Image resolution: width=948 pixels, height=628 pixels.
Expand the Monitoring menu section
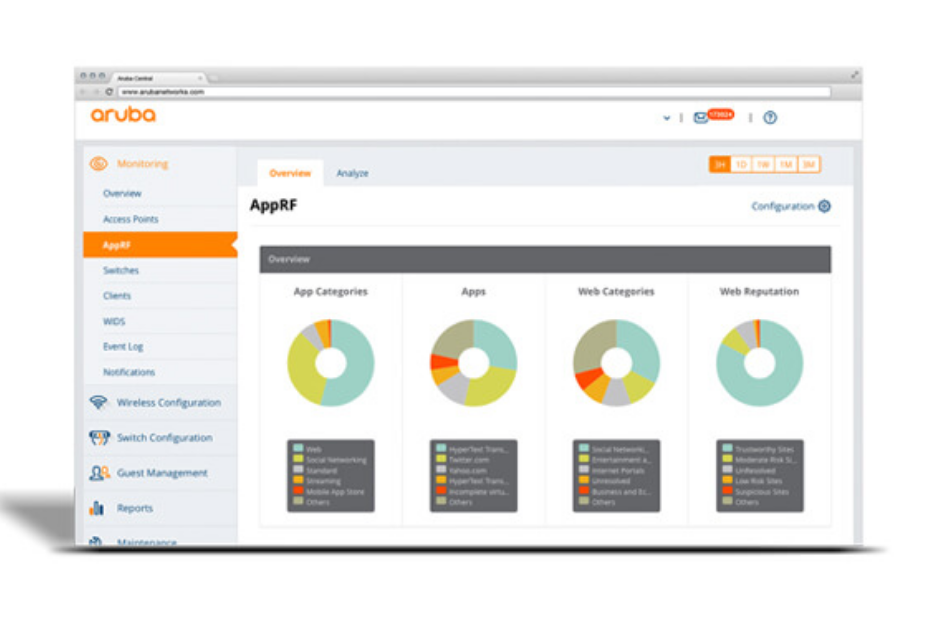click(x=143, y=164)
